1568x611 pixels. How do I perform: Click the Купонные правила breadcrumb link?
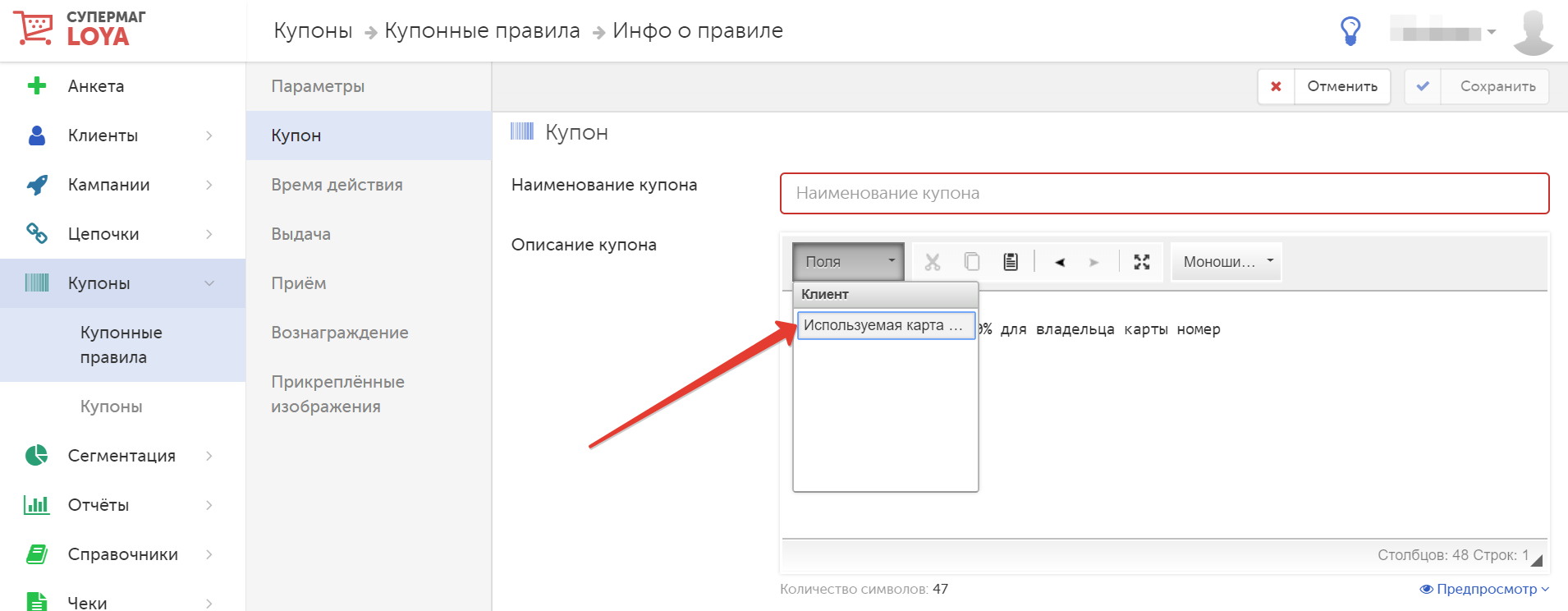482,31
